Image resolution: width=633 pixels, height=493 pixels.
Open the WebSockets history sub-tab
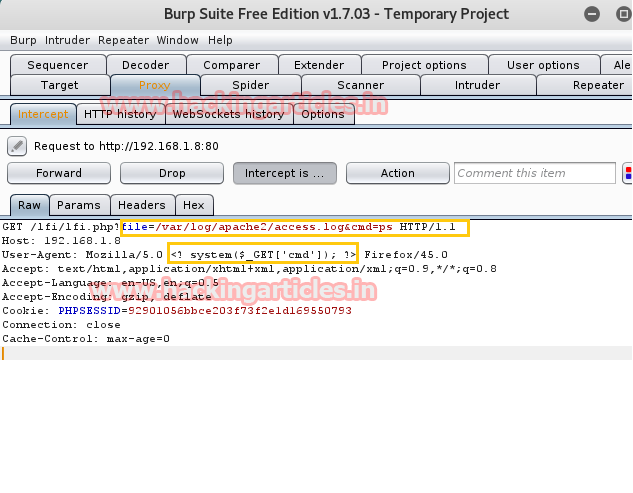point(228,114)
